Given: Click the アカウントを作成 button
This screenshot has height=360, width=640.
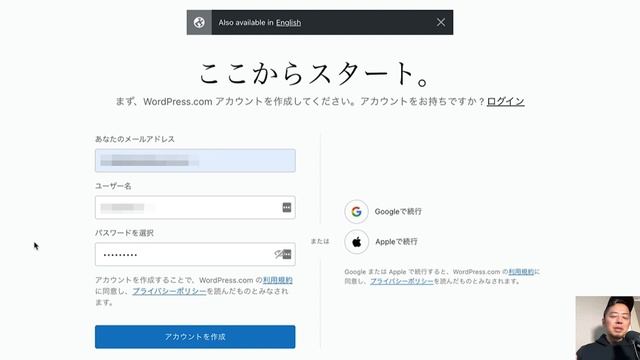Looking at the screenshot, I should click(195, 337).
